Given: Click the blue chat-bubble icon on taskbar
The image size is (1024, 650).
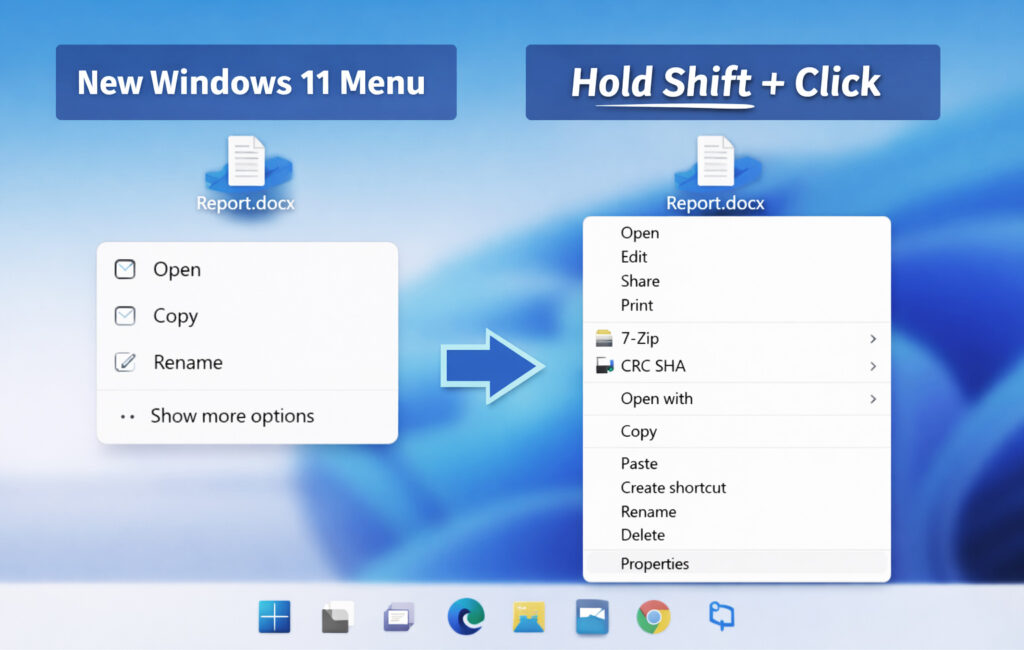Looking at the screenshot, I should click(x=720, y=616).
